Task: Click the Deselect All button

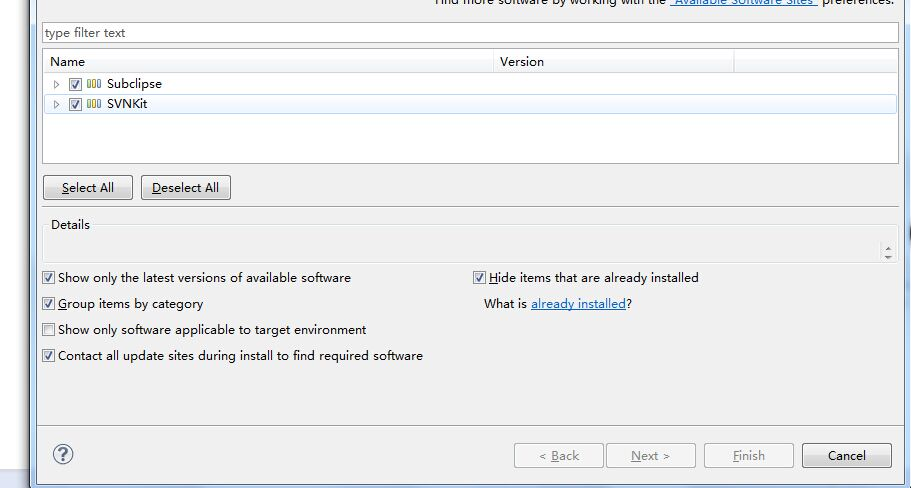Action: (186, 188)
